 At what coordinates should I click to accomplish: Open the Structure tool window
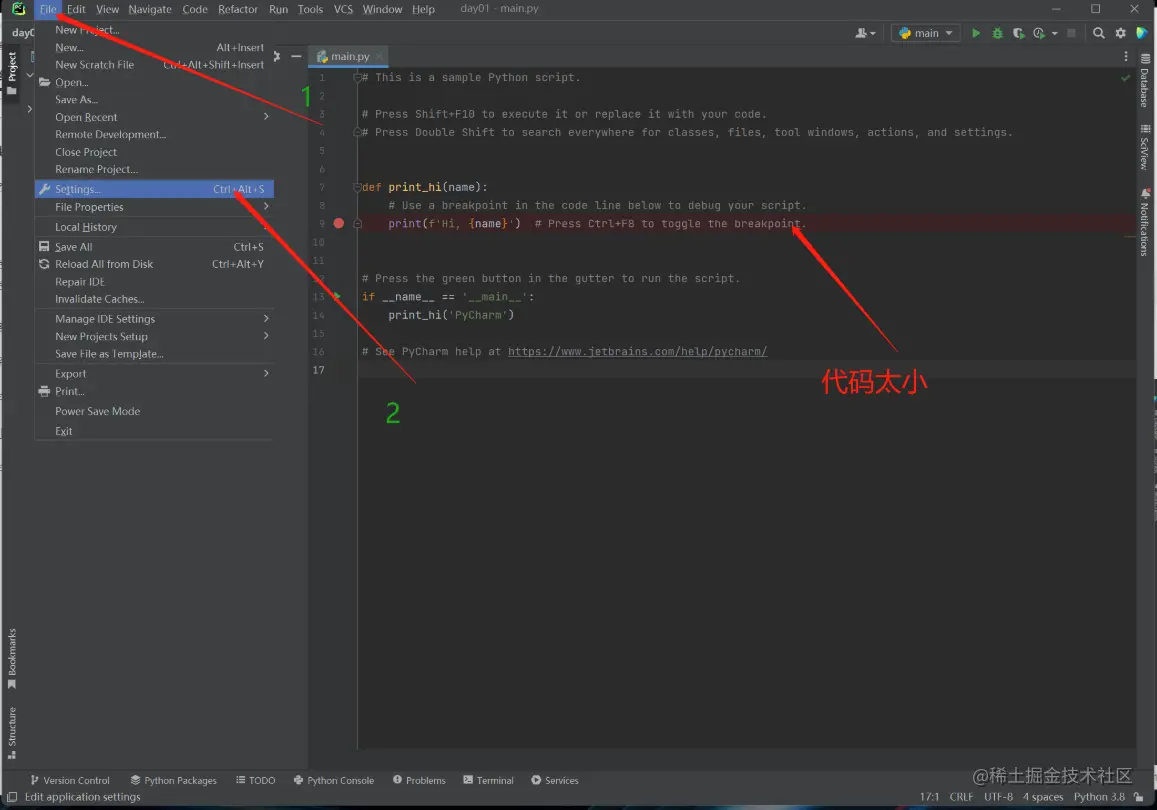tap(12, 733)
